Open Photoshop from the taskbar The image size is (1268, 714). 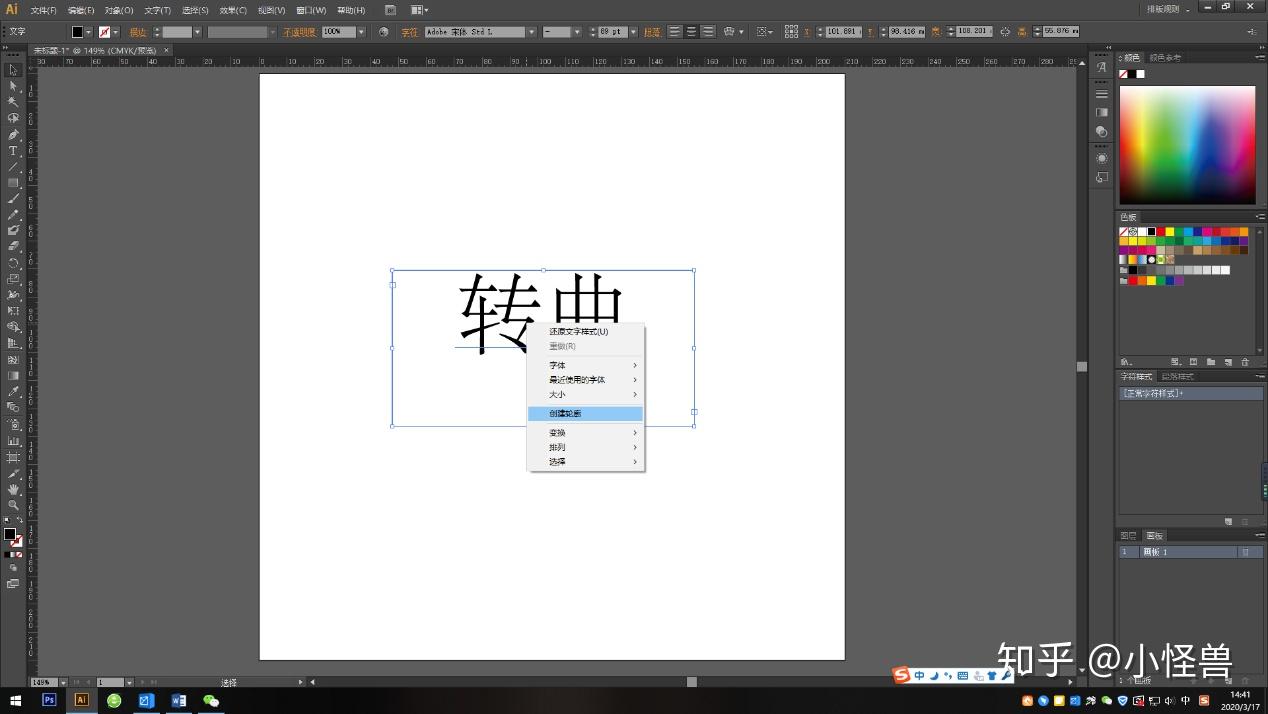point(49,701)
